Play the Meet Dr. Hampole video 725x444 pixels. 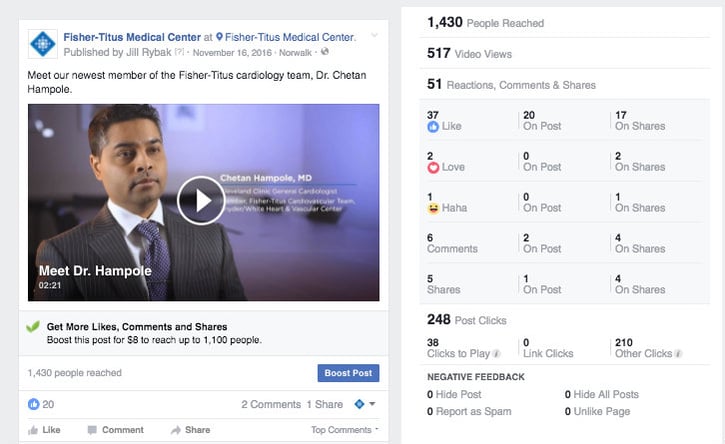(x=201, y=201)
